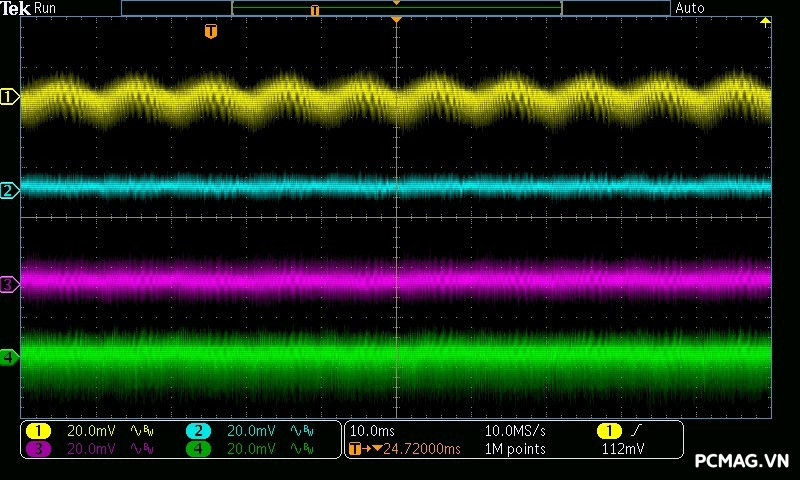Click the orange T trigger marker on graticule
Screen dimensions: 800x480
(x=210, y=32)
